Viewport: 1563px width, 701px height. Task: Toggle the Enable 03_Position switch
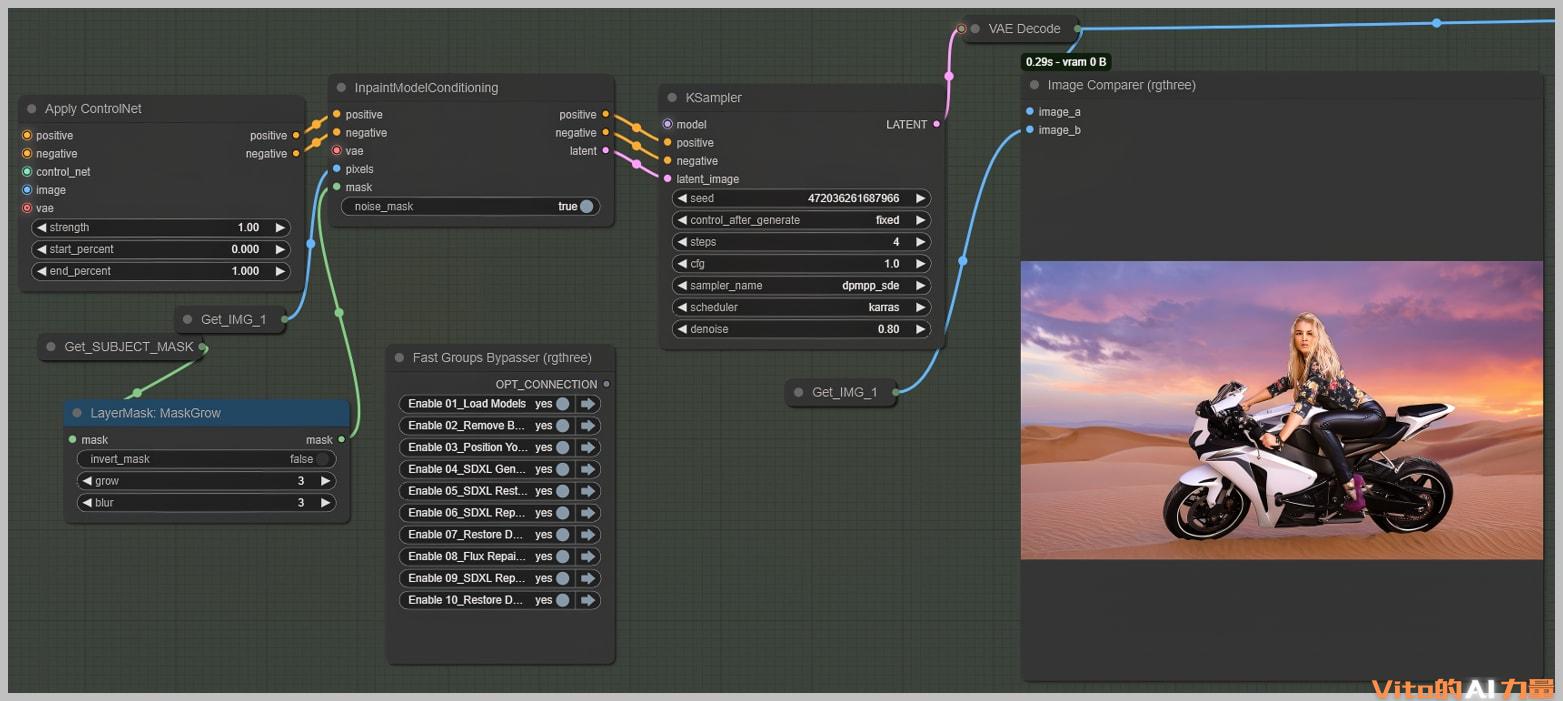(563, 448)
